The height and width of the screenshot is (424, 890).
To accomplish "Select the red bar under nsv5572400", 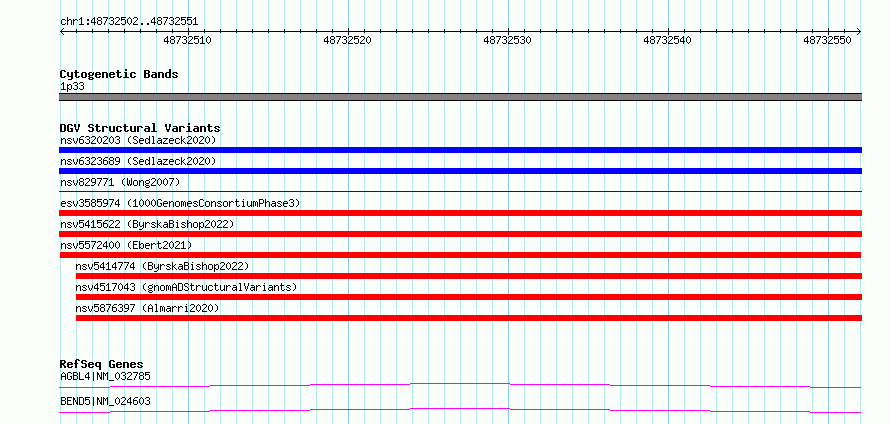I will point(460,255).
